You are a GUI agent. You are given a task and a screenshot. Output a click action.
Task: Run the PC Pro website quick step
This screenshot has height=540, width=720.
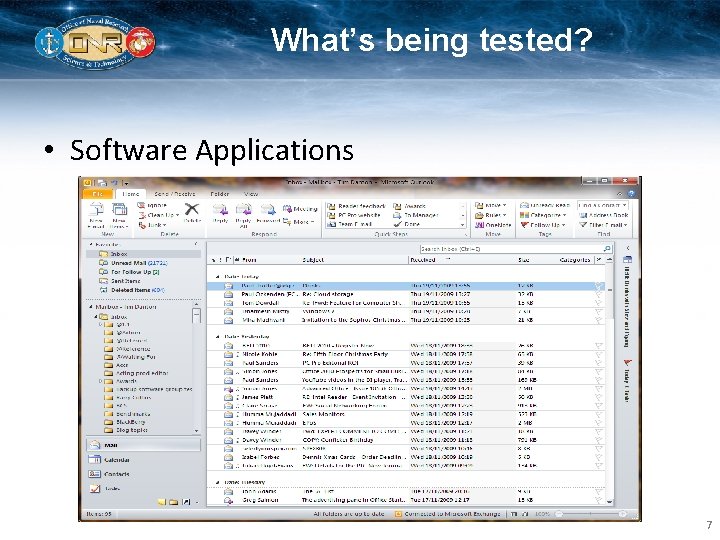[x=354, y=215]
